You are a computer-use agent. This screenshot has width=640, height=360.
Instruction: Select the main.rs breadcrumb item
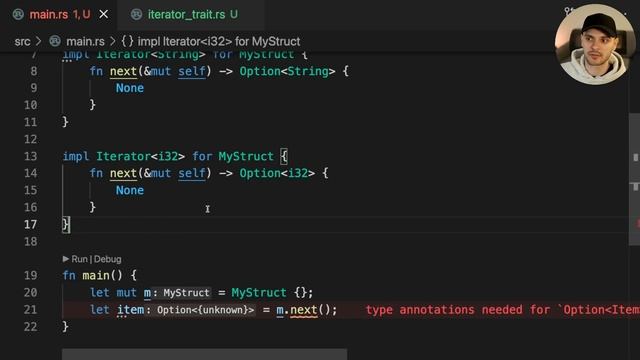click(x=85, y=41)
